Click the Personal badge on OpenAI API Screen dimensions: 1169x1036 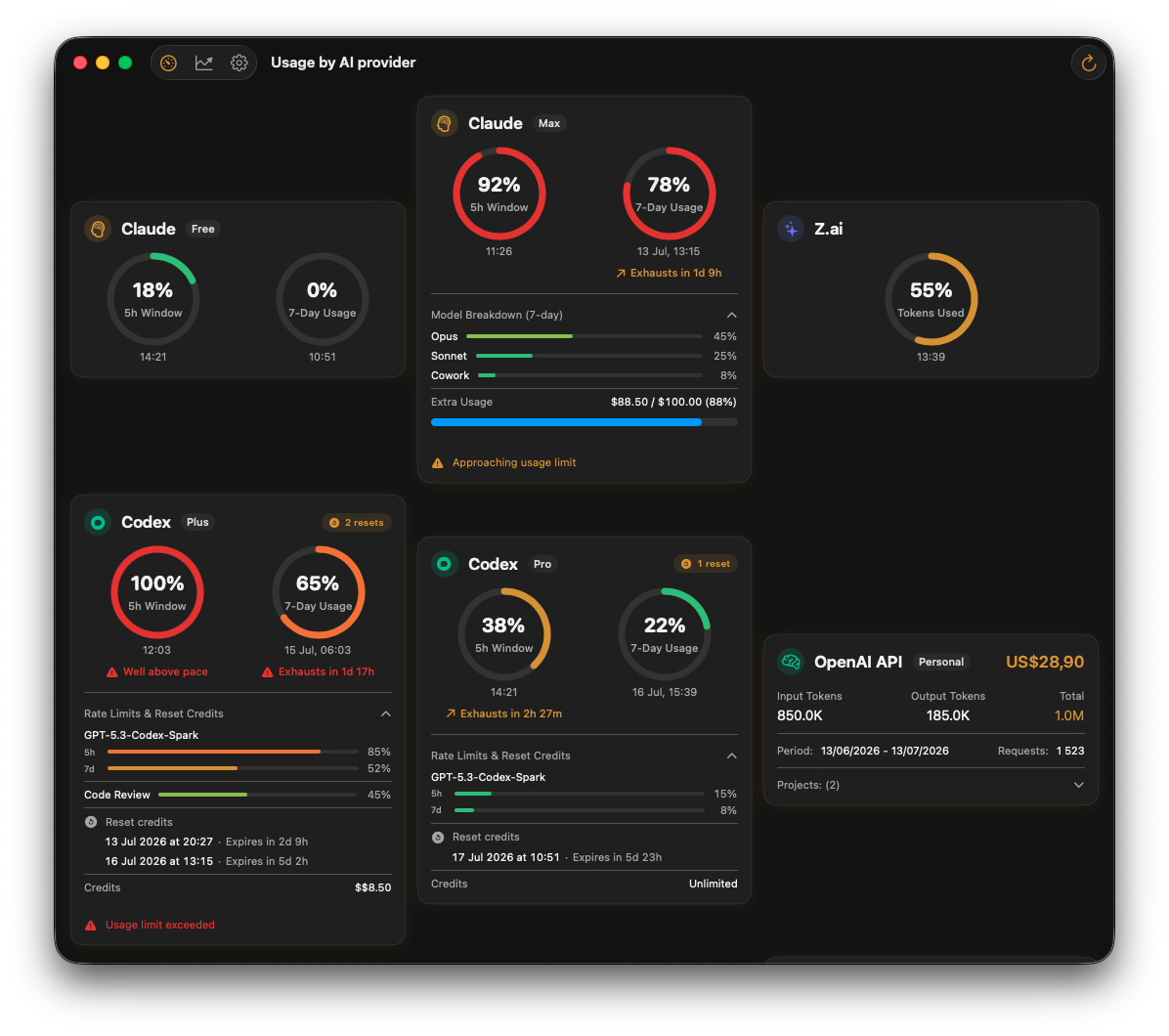941,662
